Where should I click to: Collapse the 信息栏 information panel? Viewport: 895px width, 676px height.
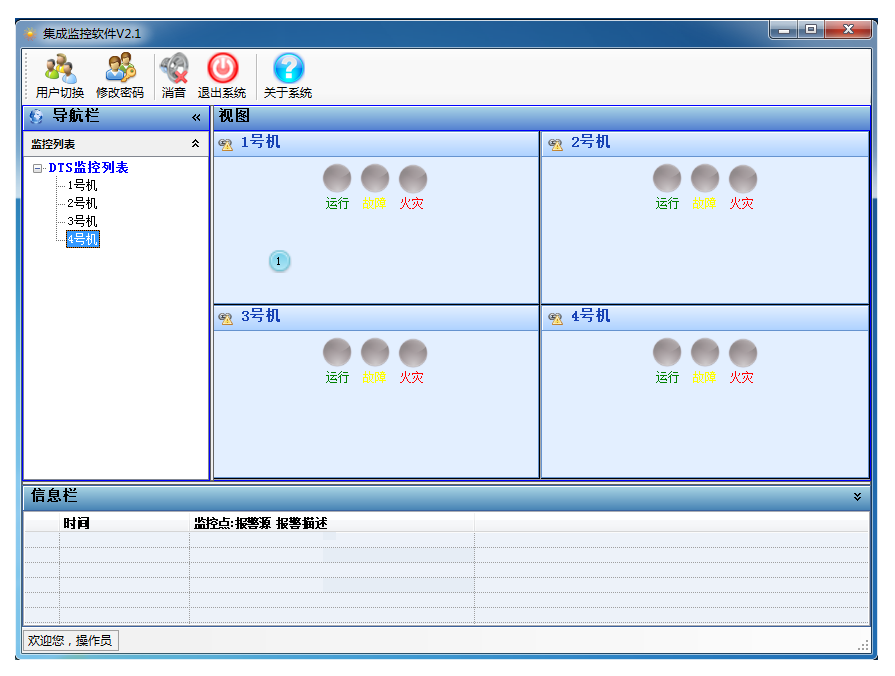click(x=857, y=496)
